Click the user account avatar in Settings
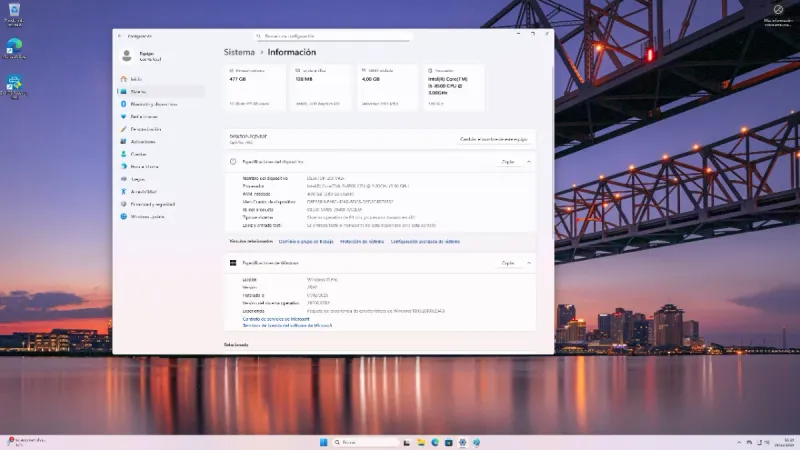800x450 pixels. [x=127, y=56]
